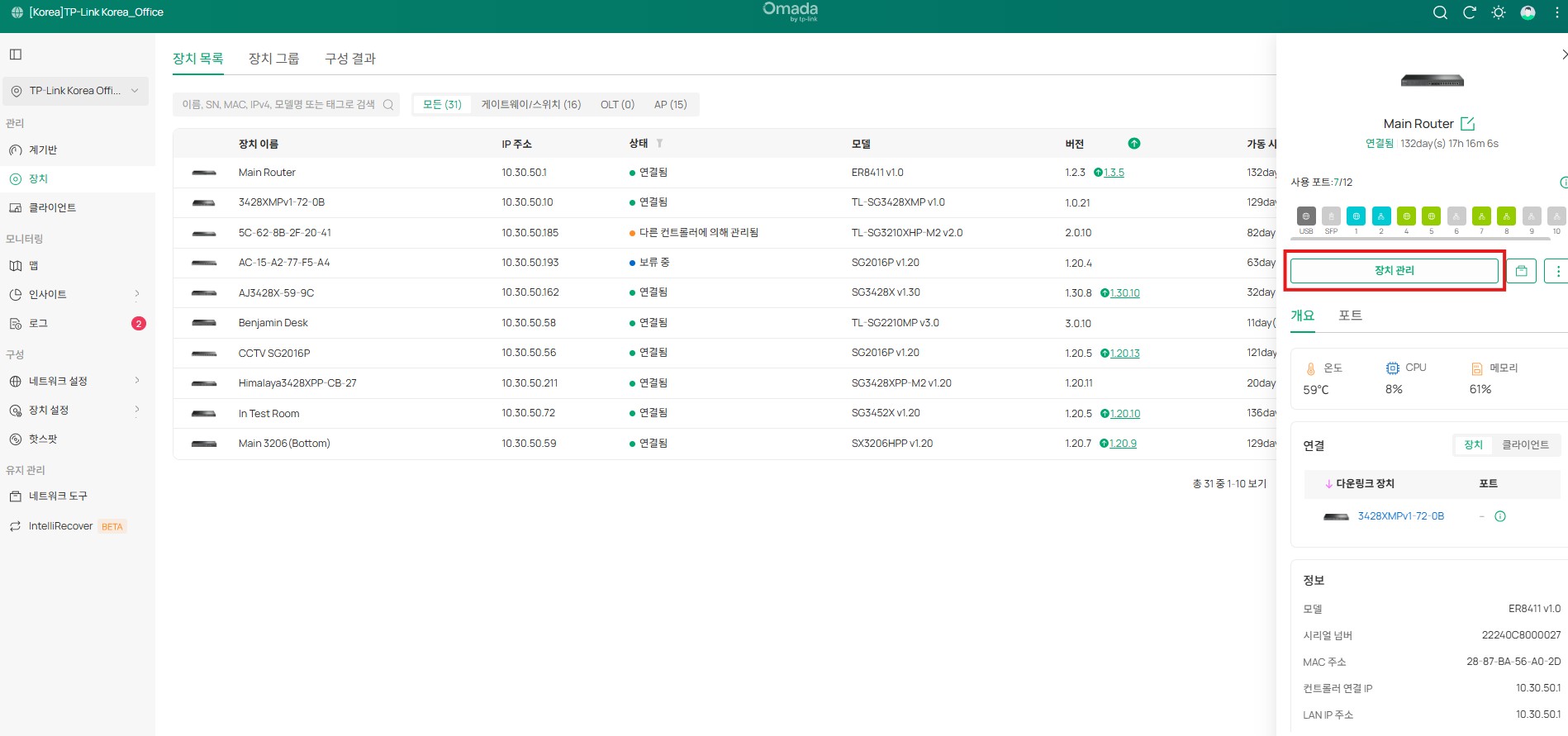The image size is (1568, 736).
Task: Open TP-Link Korea Office site dropdown
Action: pyautogui.click(x=75, y=91)
